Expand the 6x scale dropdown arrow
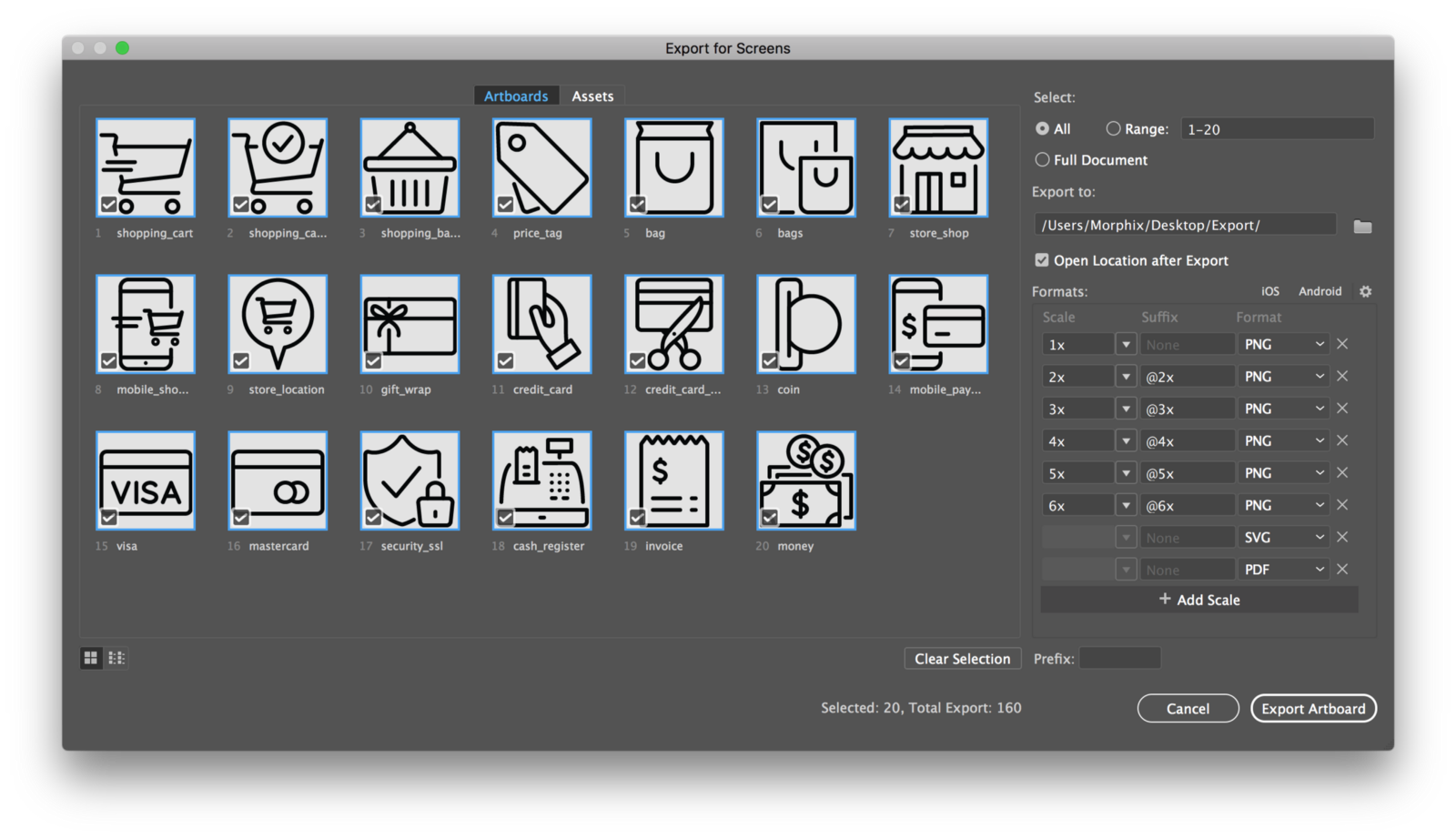The width and height of the screenshot is (1456, 839). (x=1126, y=505)
